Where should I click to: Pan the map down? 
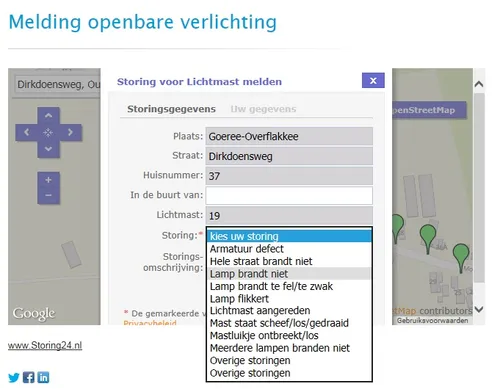pos(48,149)
